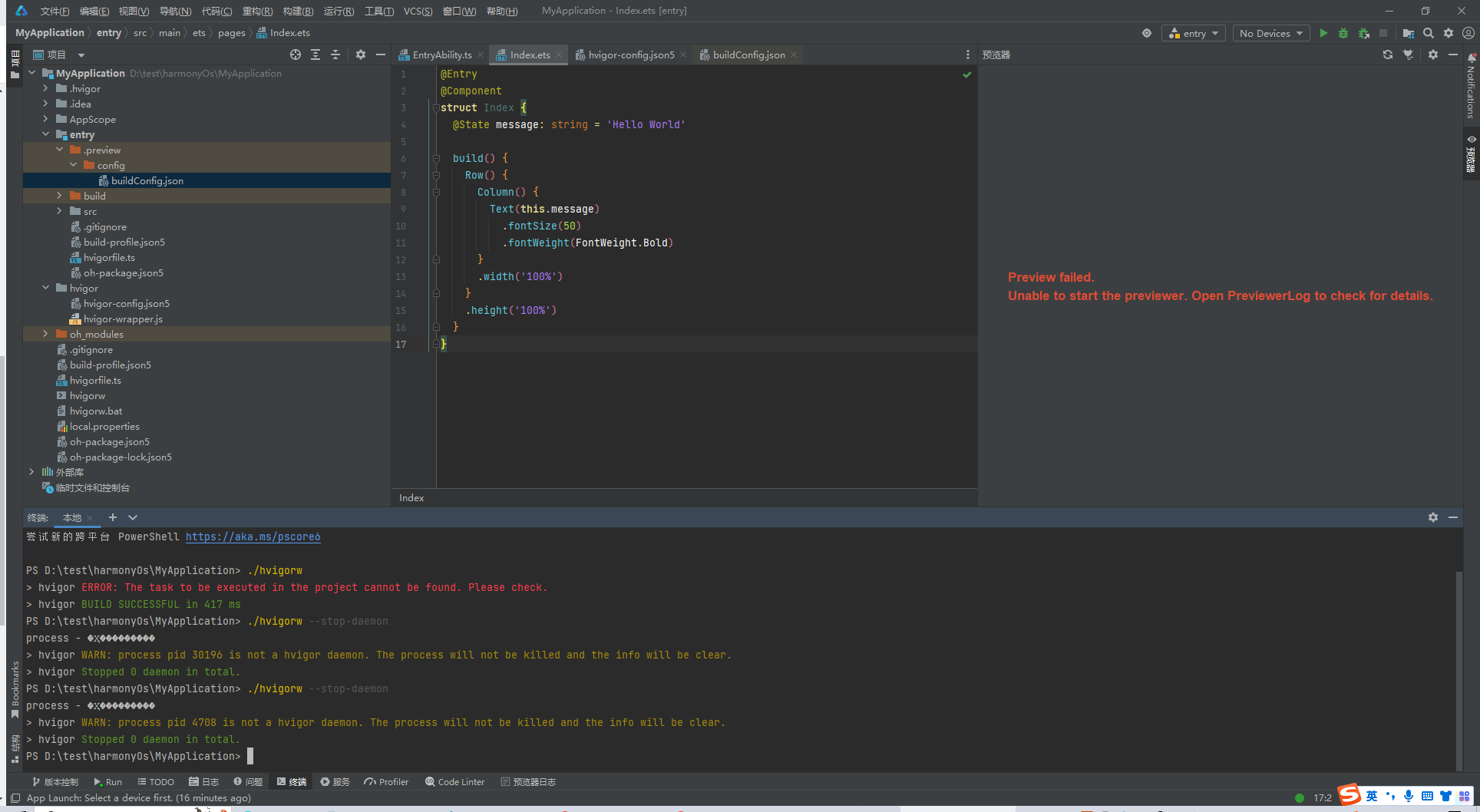Open the 版本控制 version control window
Image resolution: width=1480 pixels, height=812 pixels.
coord(55,782)
